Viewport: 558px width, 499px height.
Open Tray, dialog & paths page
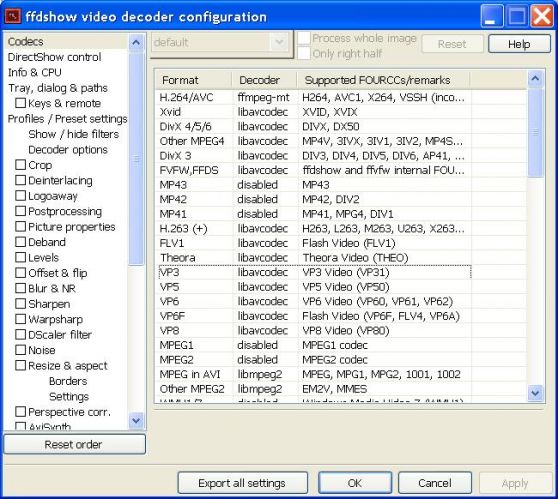(58, 88)
